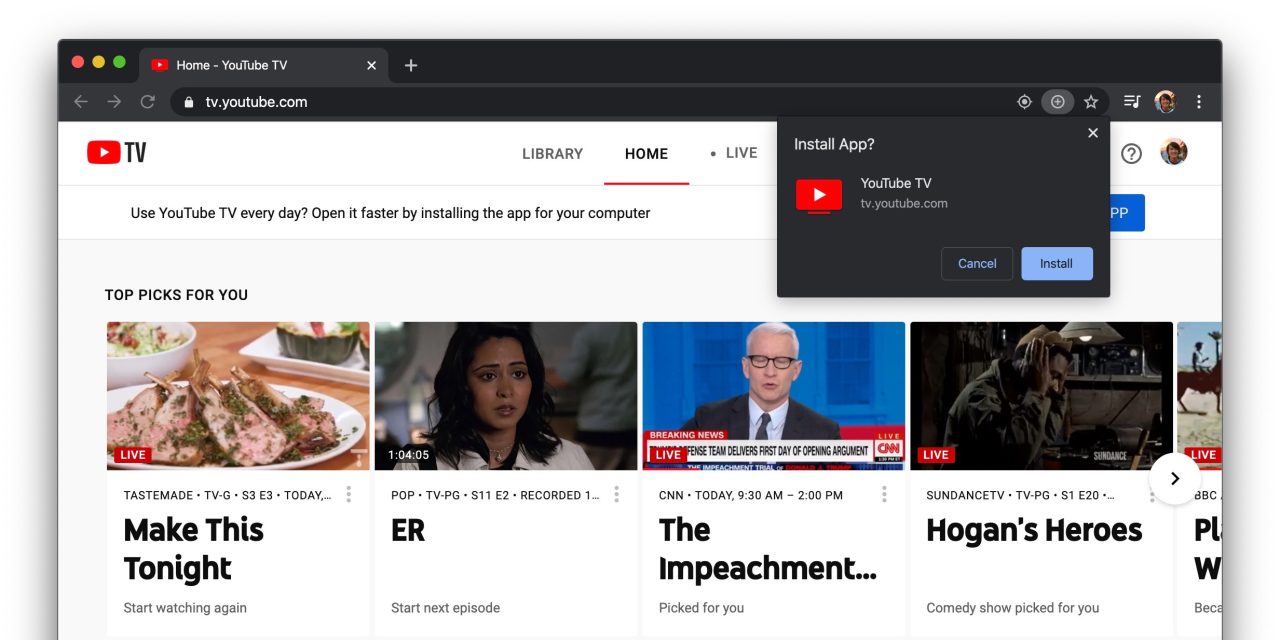Switch to the Library tab
The image size is (1280, 640).
point(552,154)
